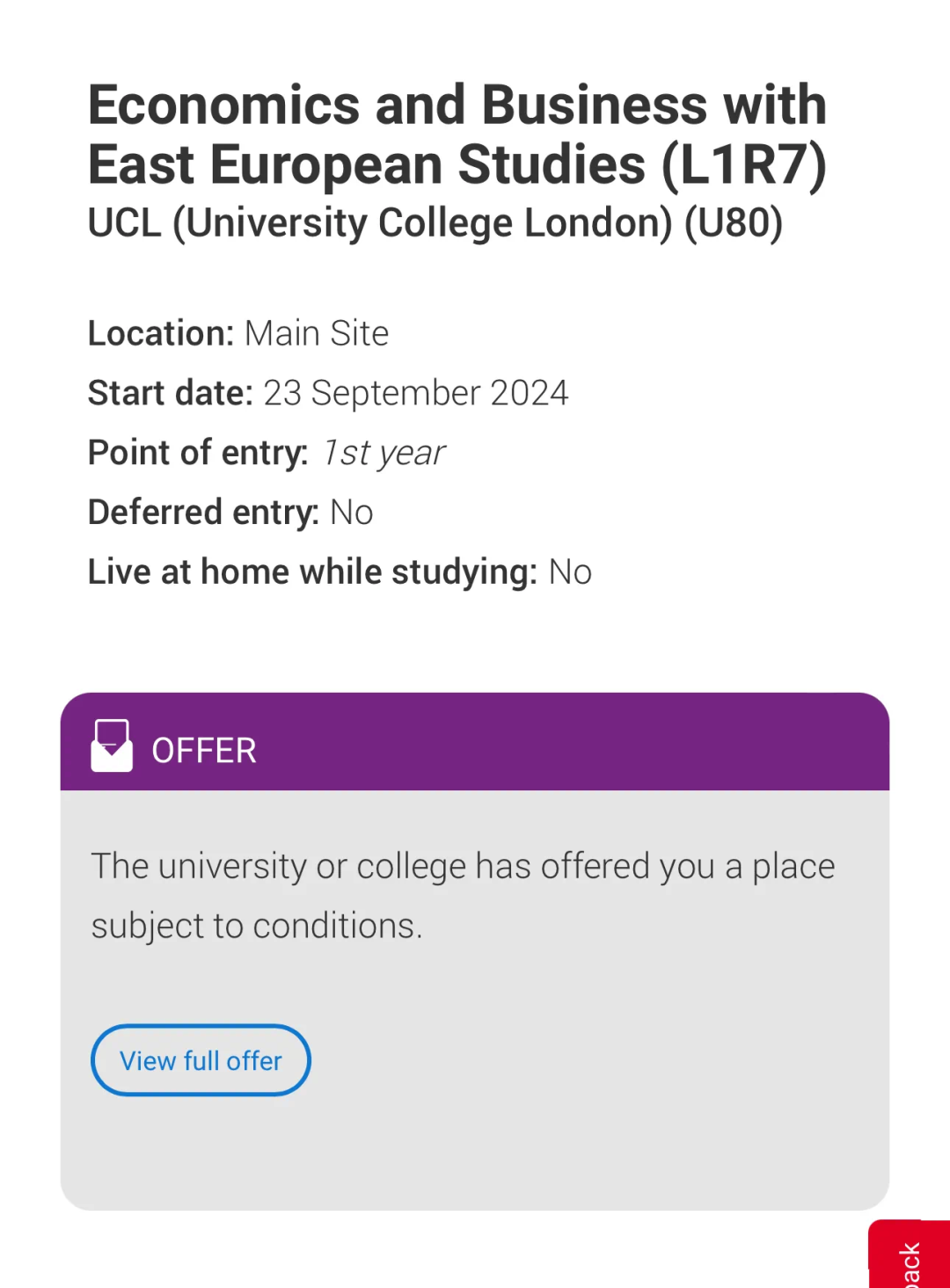Click the subject to conditions text line
The height and width of the screenshot is (1288, 950).
(x=257, y=927)
